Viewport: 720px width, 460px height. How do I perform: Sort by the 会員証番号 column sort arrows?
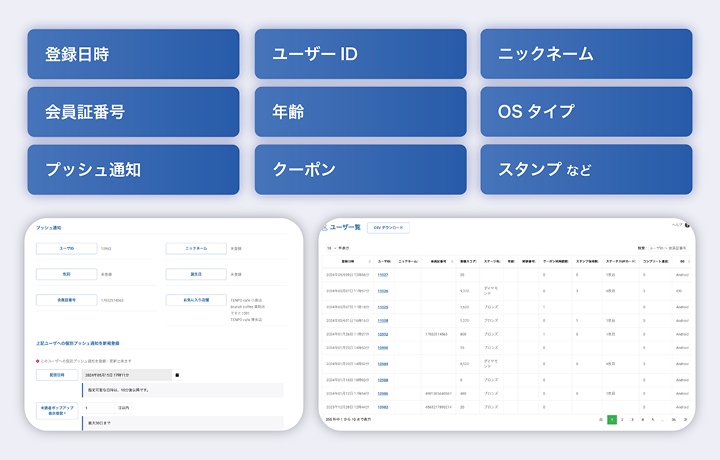tap(452, 261)
